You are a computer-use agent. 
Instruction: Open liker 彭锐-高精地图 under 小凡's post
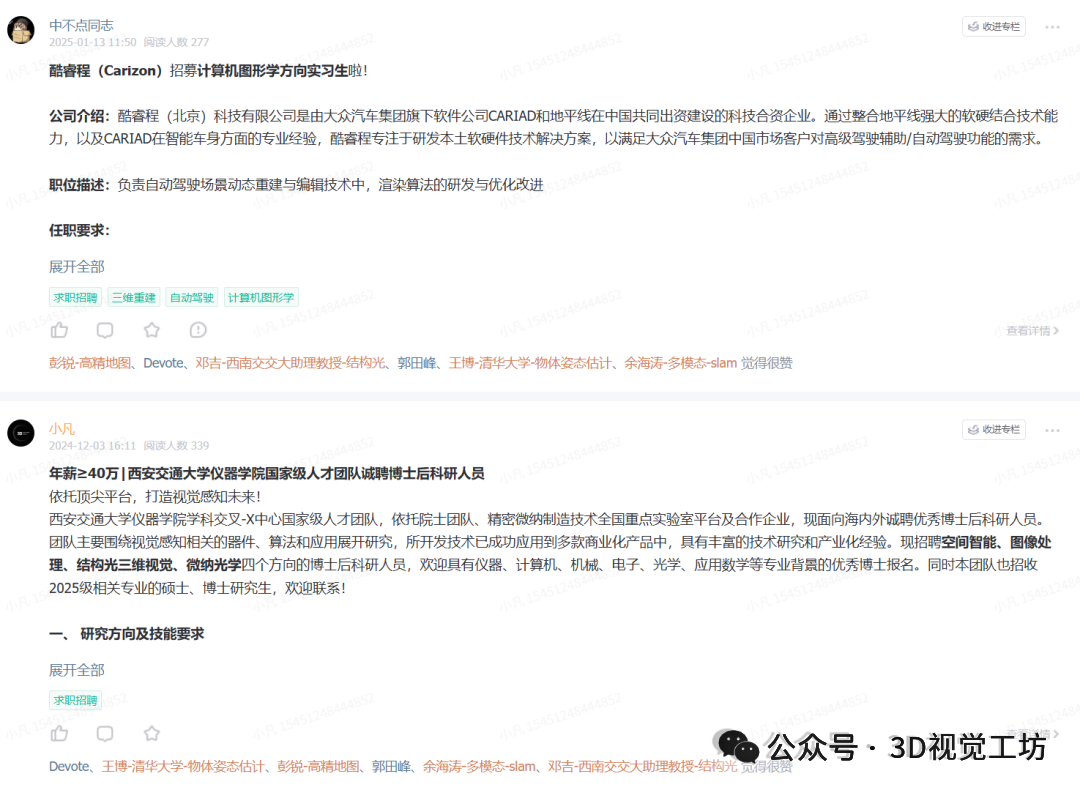tap(318, 766)
